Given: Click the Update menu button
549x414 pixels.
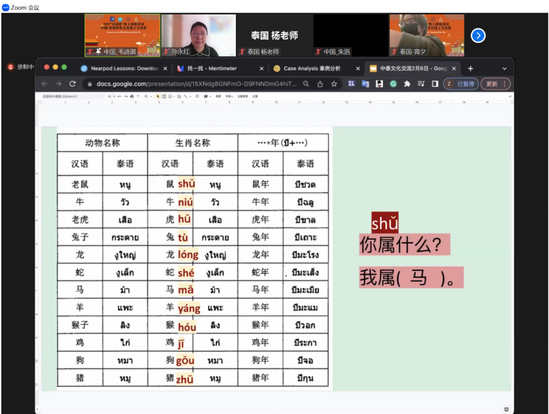Looking at the screenshot, I should tap(495, 84).
